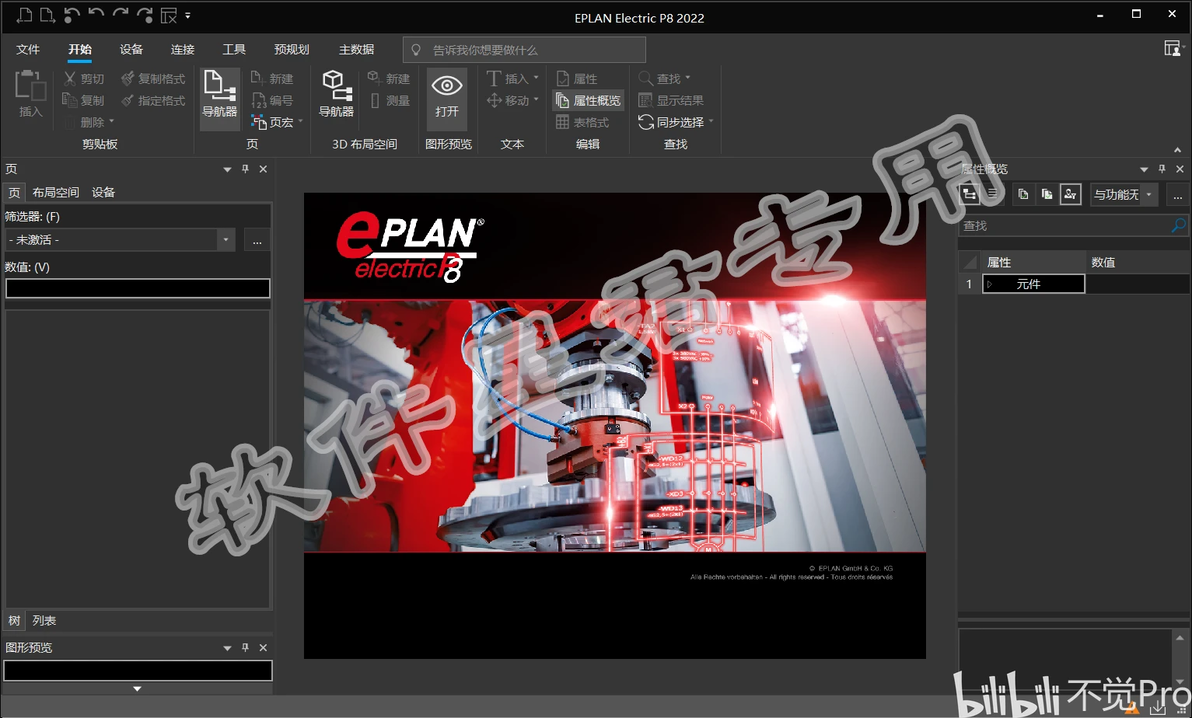Open the 页 panel options menu arrow
This screenshot has height=718, width=1192.
coord(227,169)
